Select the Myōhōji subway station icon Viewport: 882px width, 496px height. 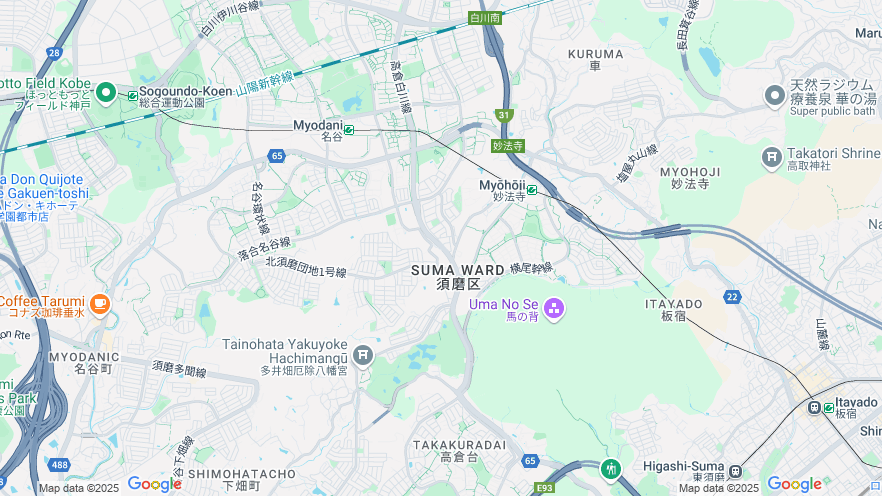532,190
